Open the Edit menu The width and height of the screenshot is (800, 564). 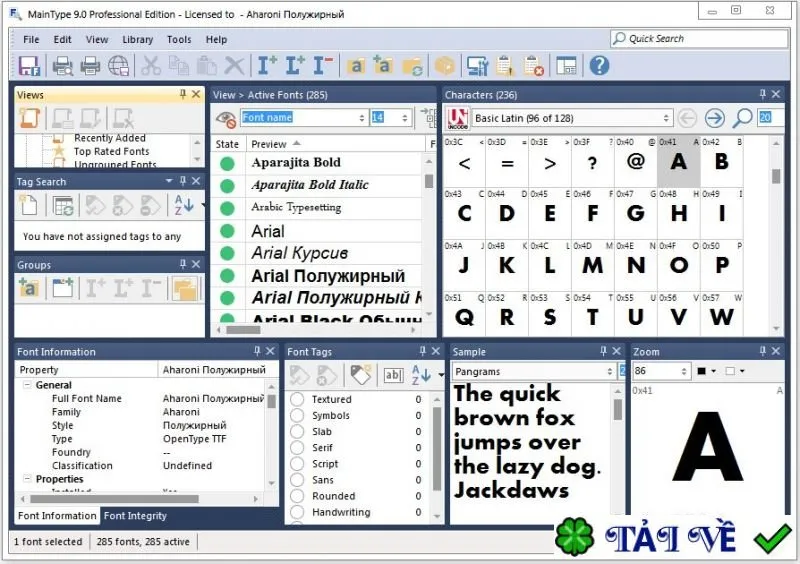(x=62, y=39)
